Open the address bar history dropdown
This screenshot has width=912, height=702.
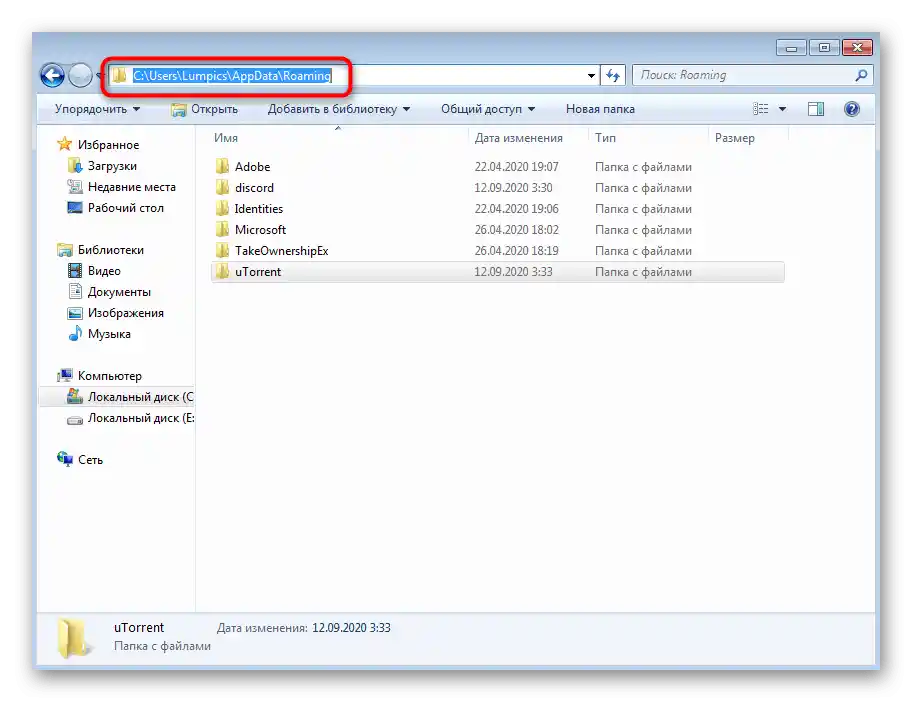(x=591, y=76)
